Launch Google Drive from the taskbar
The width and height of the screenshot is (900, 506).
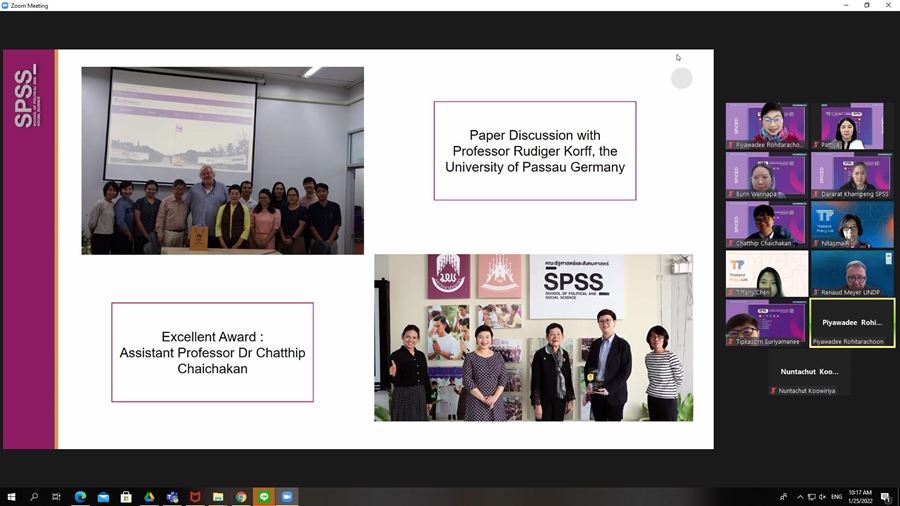(x=149, y=497)
